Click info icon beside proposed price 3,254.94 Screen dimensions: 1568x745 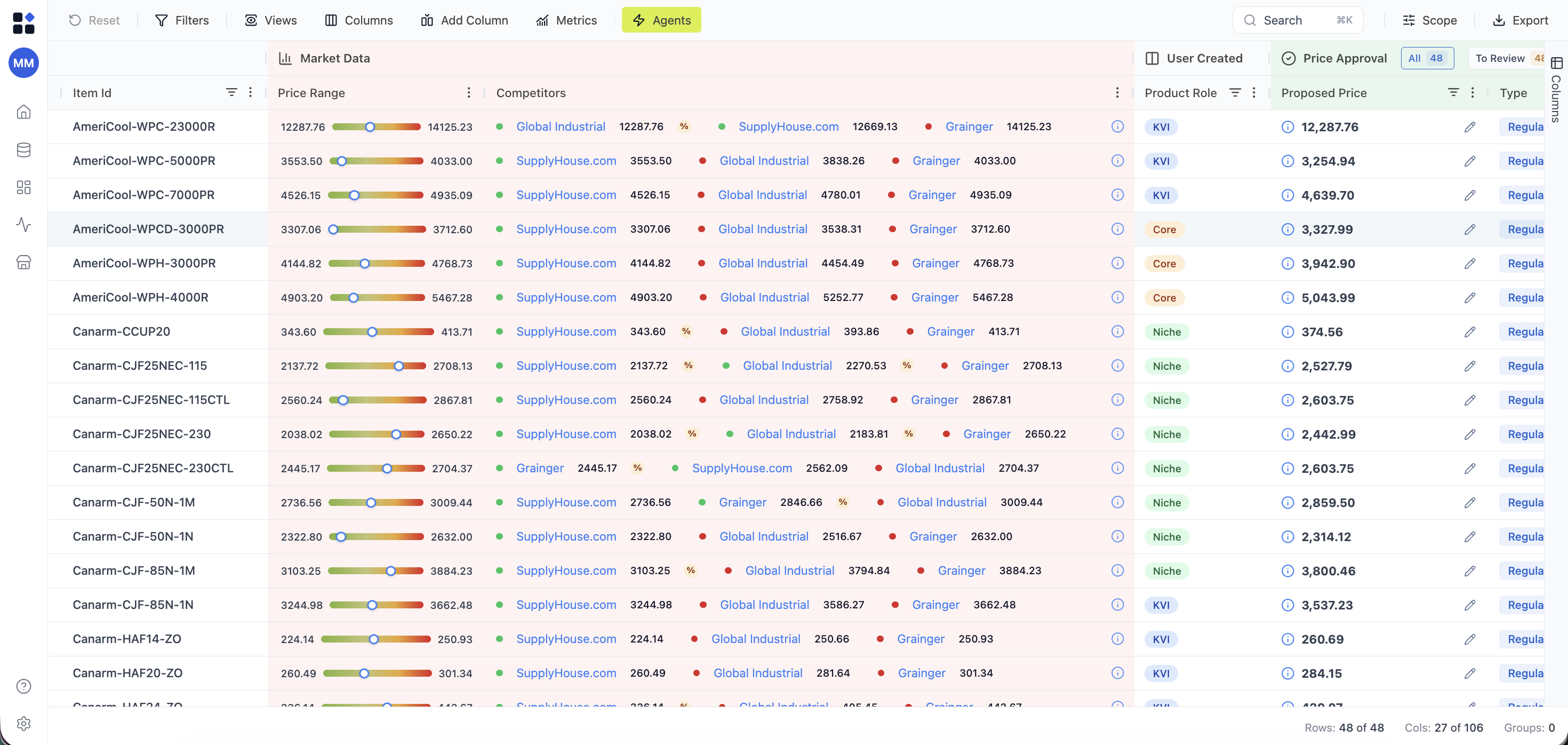[x=1287, y=161]
